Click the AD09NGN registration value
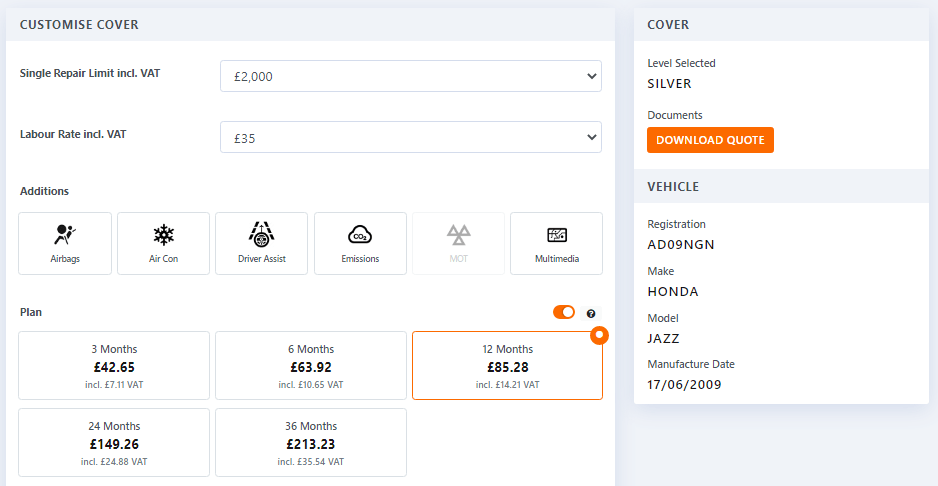This screenshot has width=938, height=486. pos(681,244)
